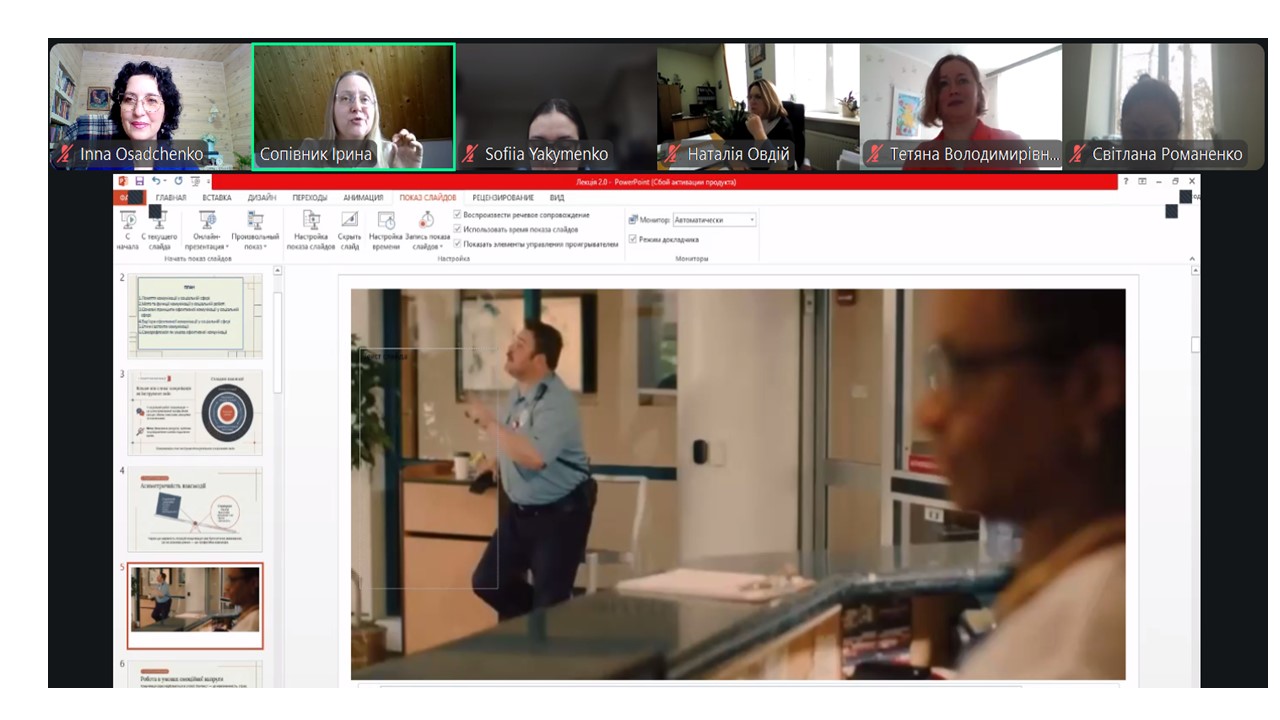Open the Монитор Автоматически combo box

714,219
